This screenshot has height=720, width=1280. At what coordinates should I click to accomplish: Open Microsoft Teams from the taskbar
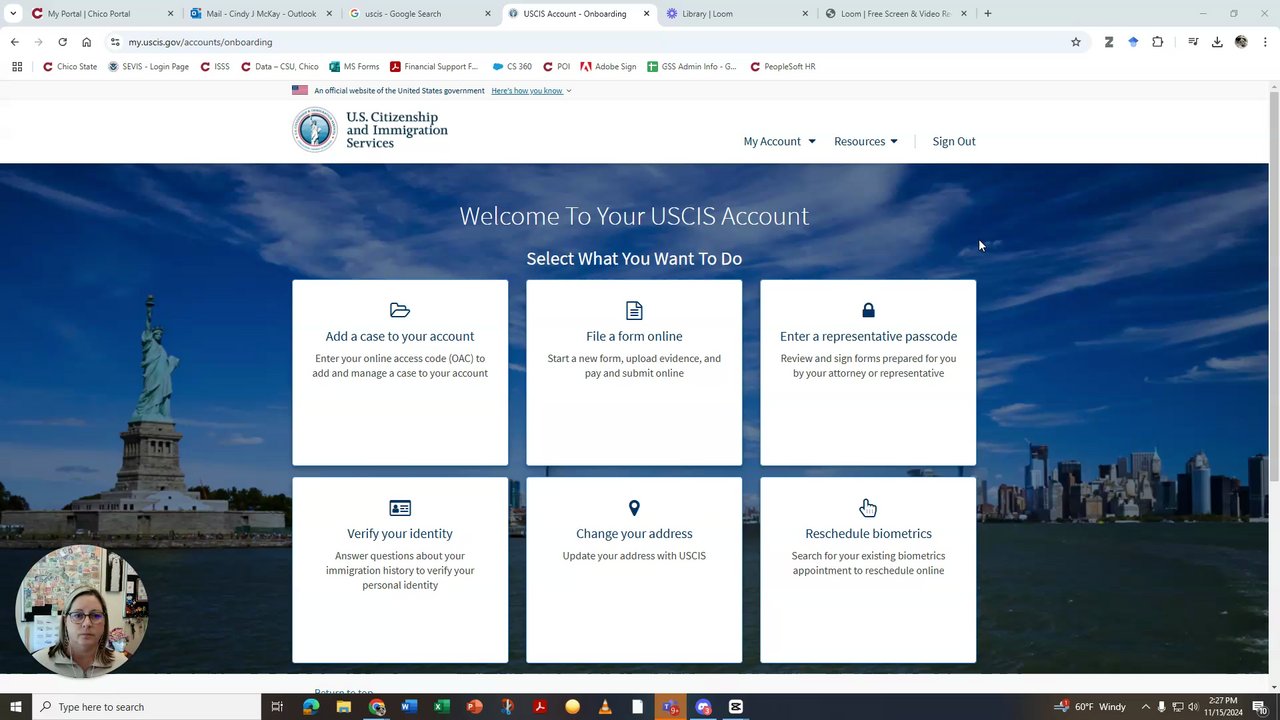point(670,707)
